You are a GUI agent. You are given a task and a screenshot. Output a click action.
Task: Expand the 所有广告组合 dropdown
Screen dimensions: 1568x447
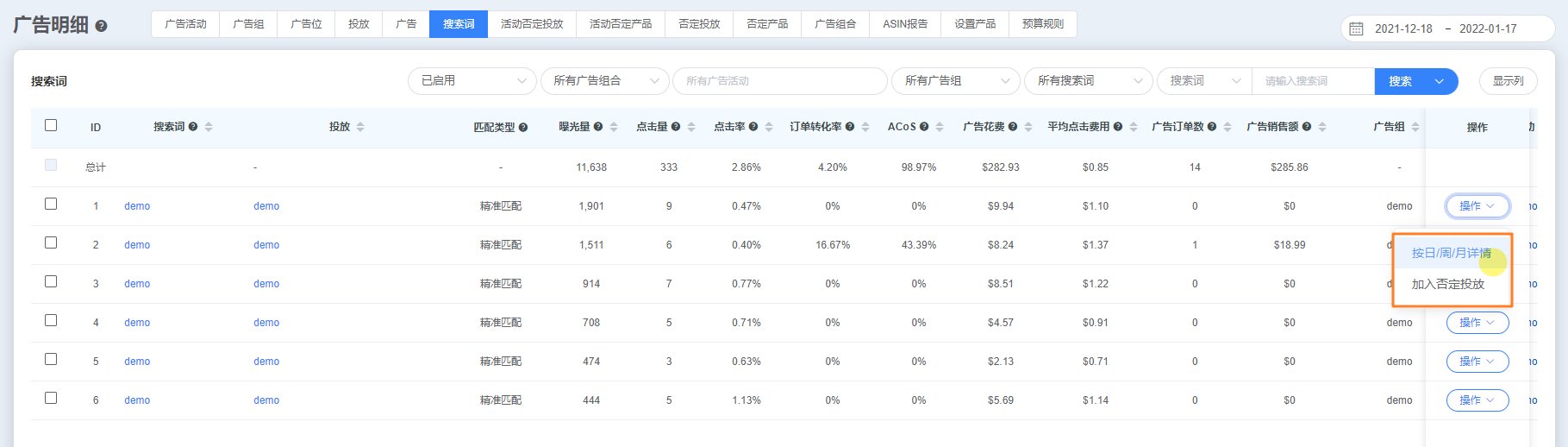[x=604, y=81]
